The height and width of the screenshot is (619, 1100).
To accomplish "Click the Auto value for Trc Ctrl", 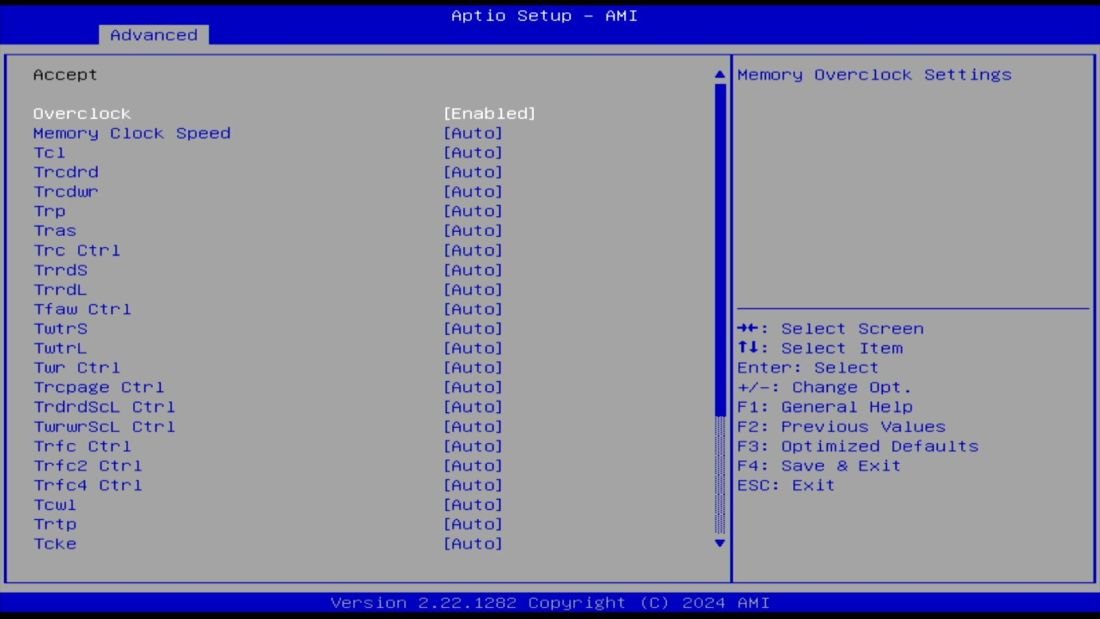I will 473,251.
